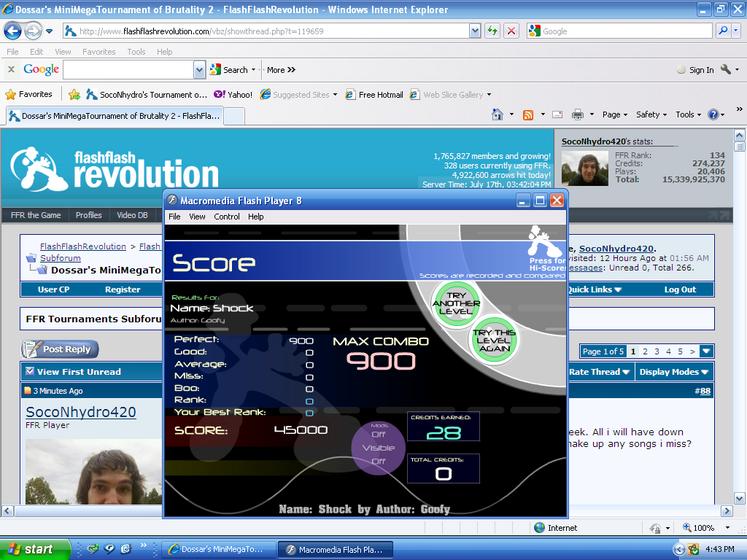Open Flash Player Control menu
The image size is (747, 560).
[x=226, y=217]
